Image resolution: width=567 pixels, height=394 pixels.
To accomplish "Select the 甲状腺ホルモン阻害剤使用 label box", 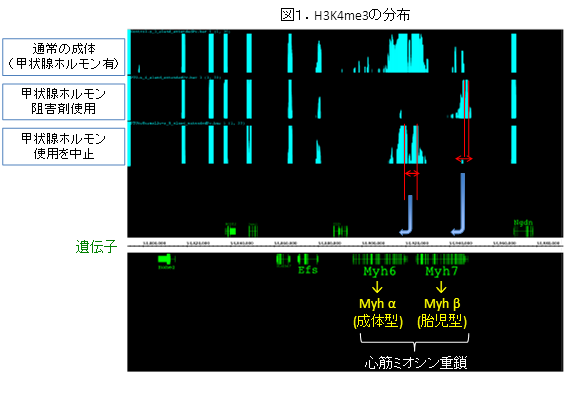I will tap(64, 102).
